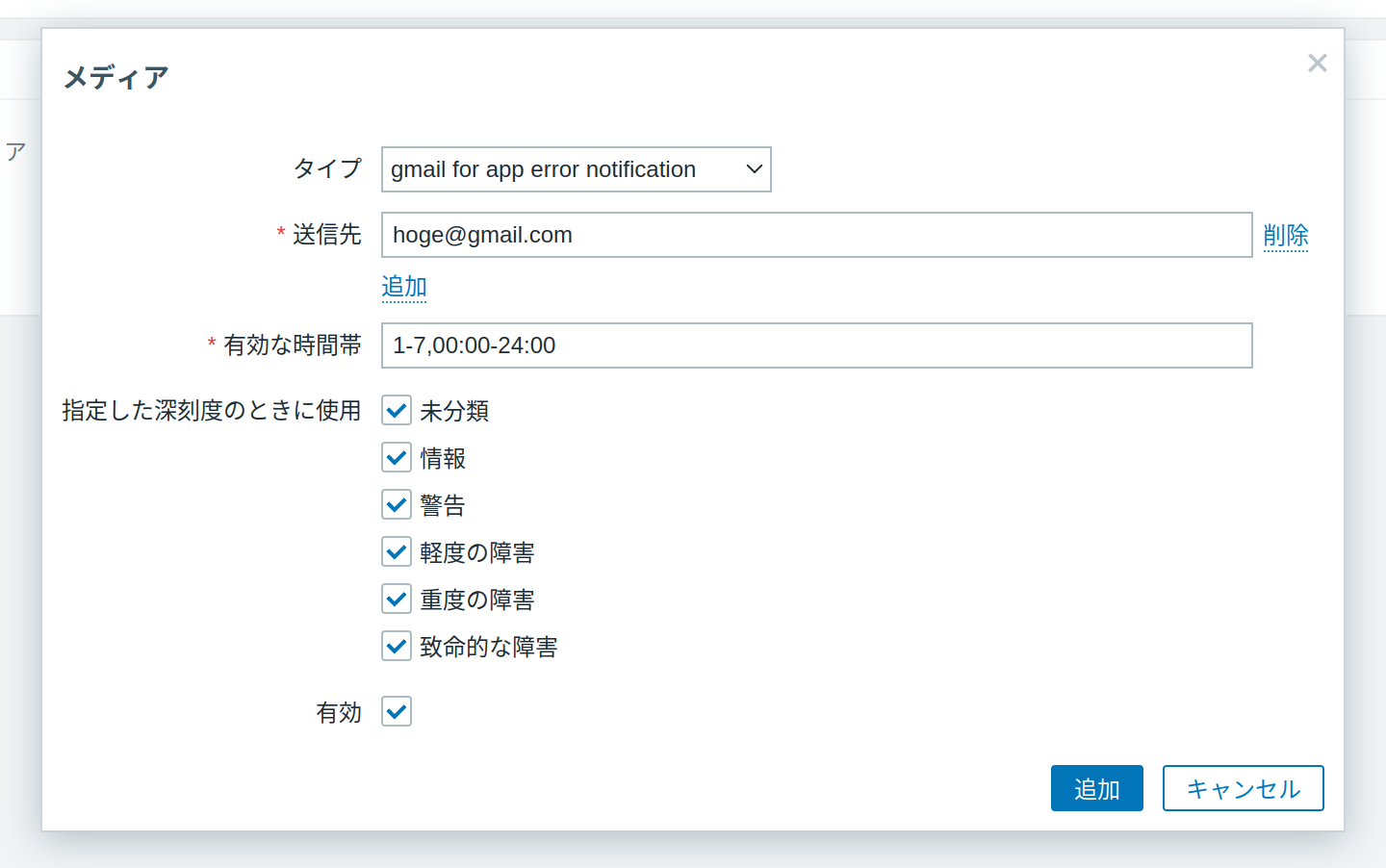Click the 削除 link to remove recipient
1386x868 pixels.
[1287, 235]
